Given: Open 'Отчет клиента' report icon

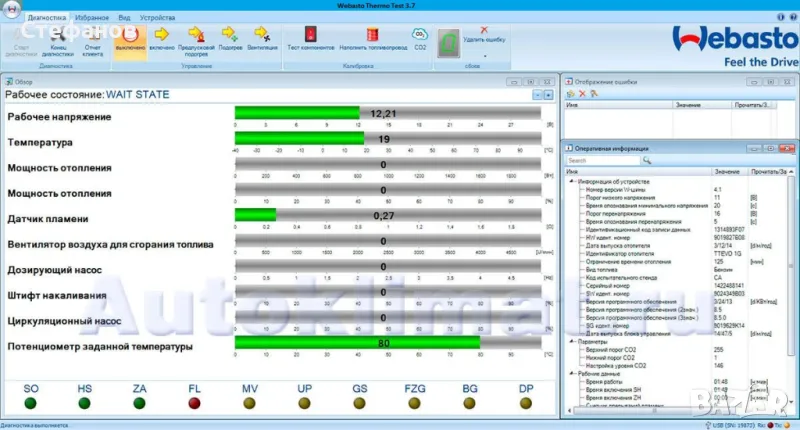Looking at the screenshot, I should 92,37.
